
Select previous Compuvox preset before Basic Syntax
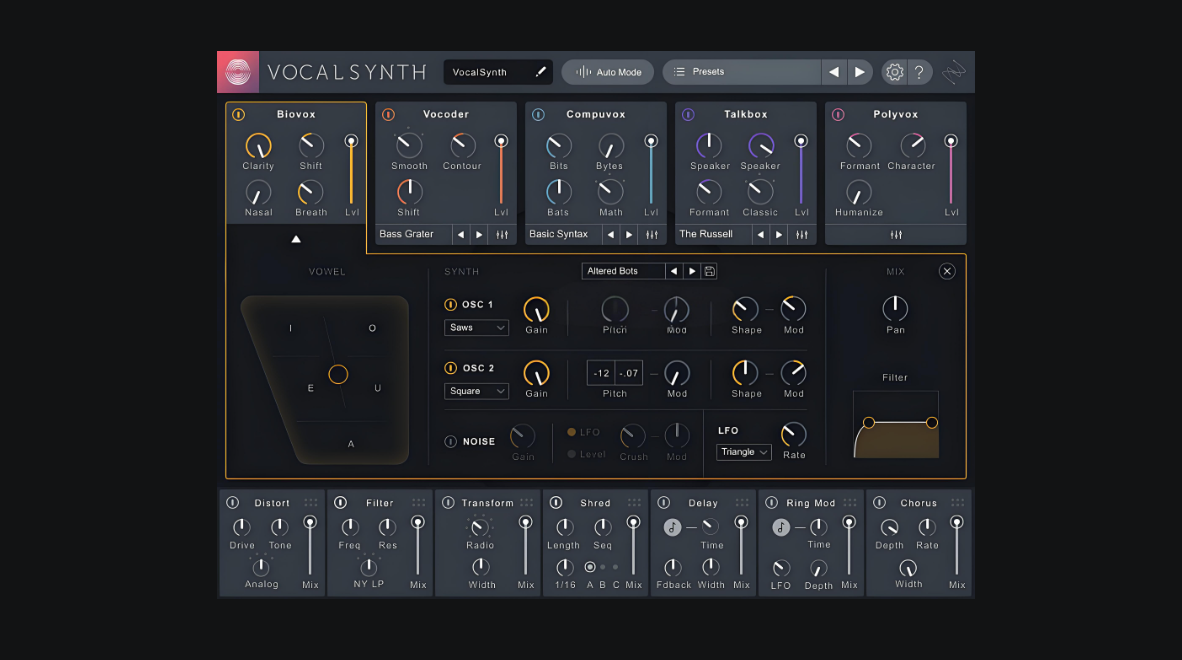611,234
